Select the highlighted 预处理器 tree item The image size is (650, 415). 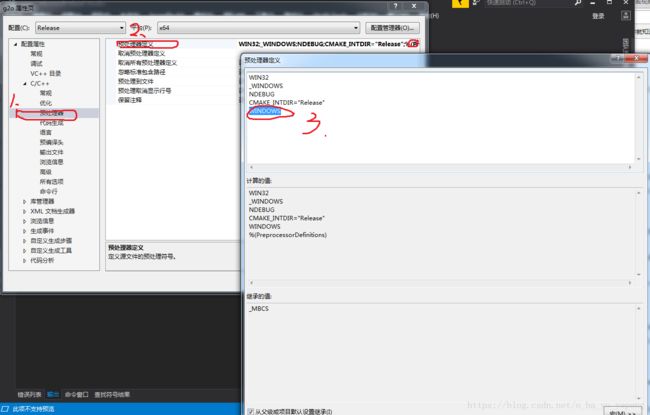point(52,113)
